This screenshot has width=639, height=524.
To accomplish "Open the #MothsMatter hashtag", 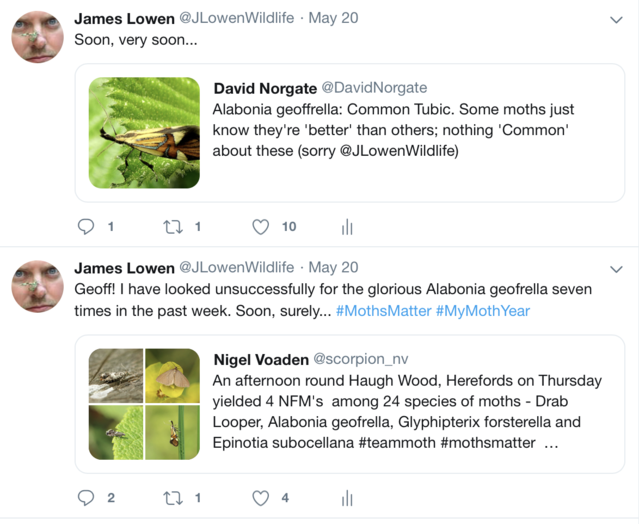I will [x=383, y=311].
